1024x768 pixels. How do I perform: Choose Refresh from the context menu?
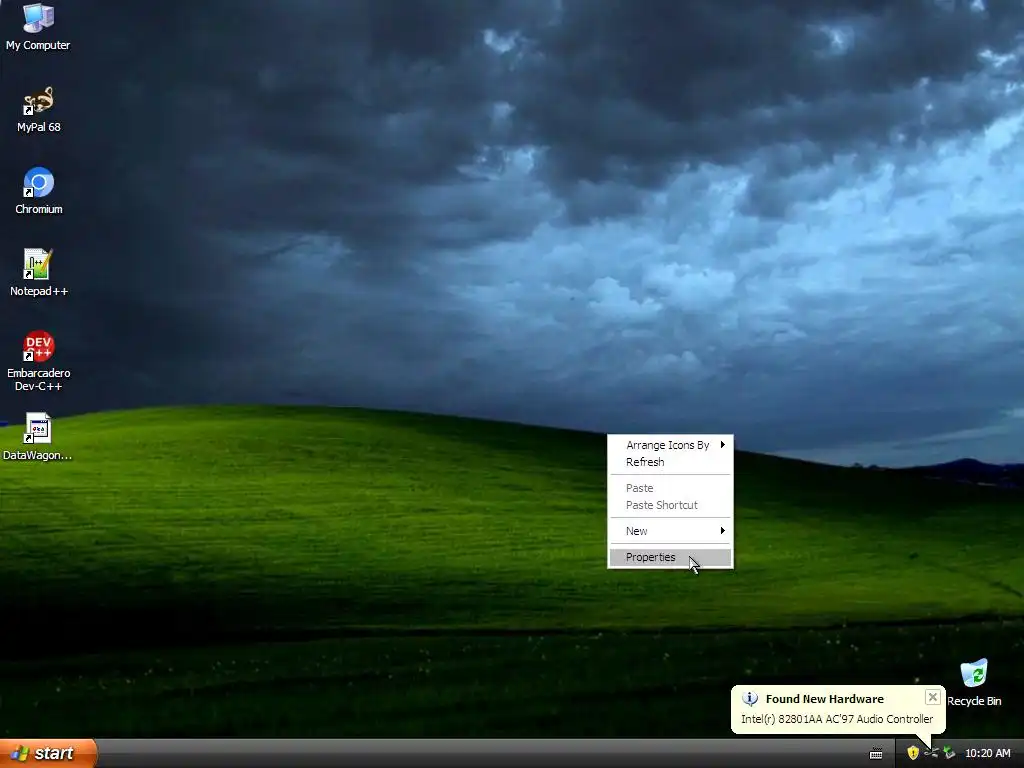pos(671,462)
